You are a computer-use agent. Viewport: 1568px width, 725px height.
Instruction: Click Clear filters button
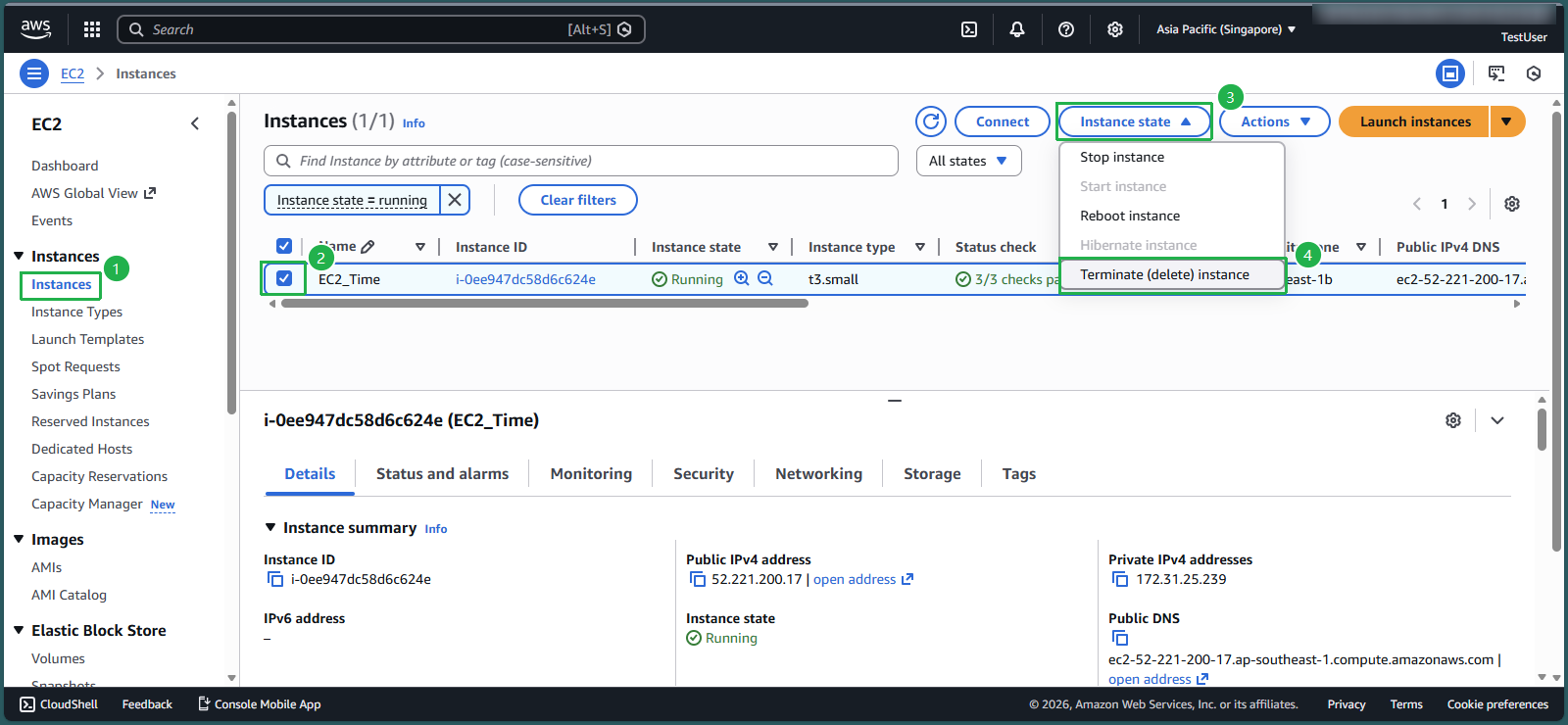click(x=578, y=200)
